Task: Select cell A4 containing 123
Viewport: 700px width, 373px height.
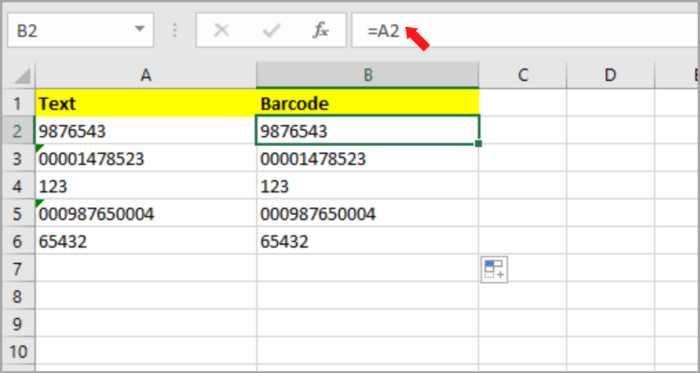Action: 146,186
